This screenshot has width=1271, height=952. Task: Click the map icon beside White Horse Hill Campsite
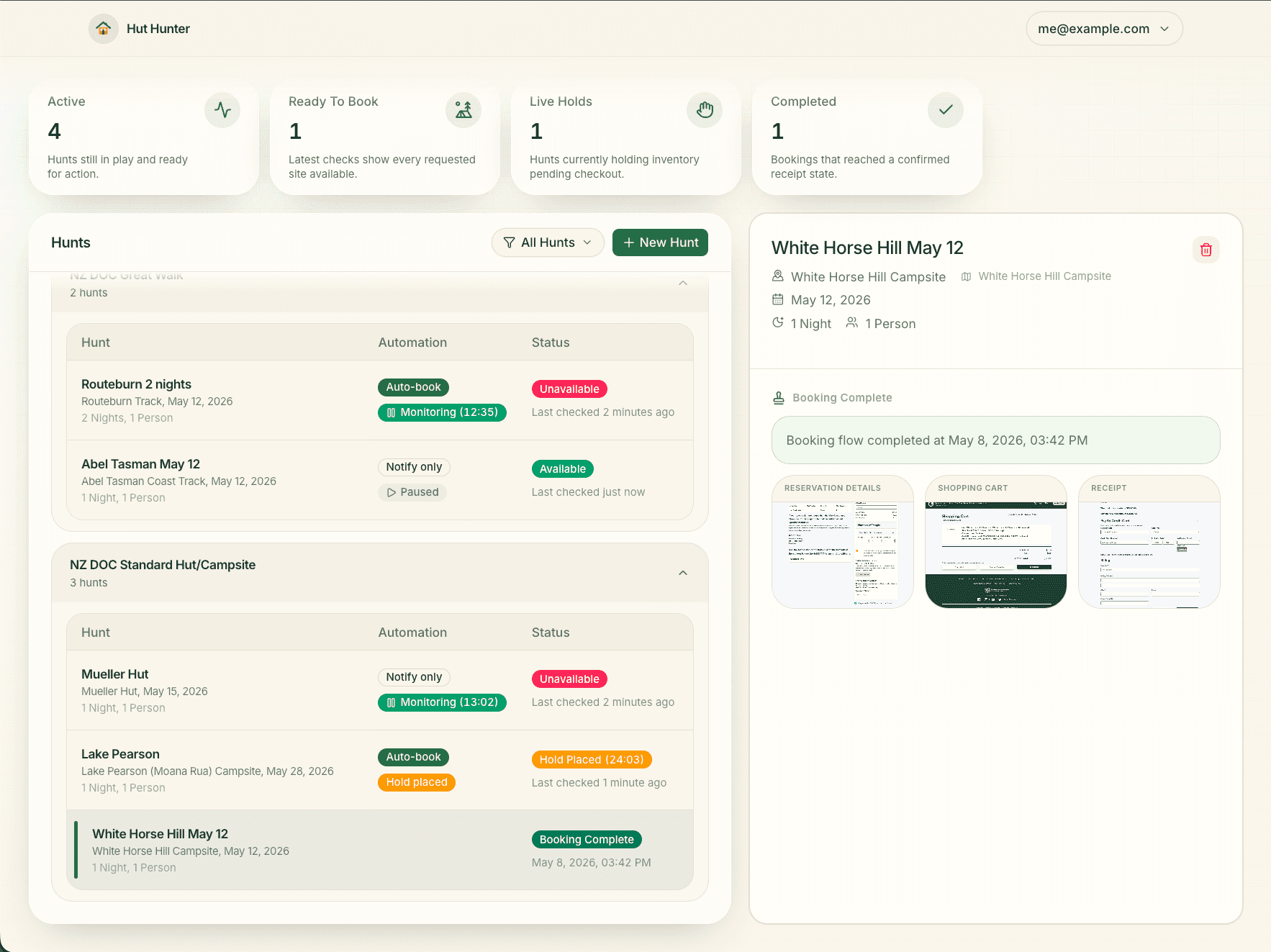click(x=967, y=276)
